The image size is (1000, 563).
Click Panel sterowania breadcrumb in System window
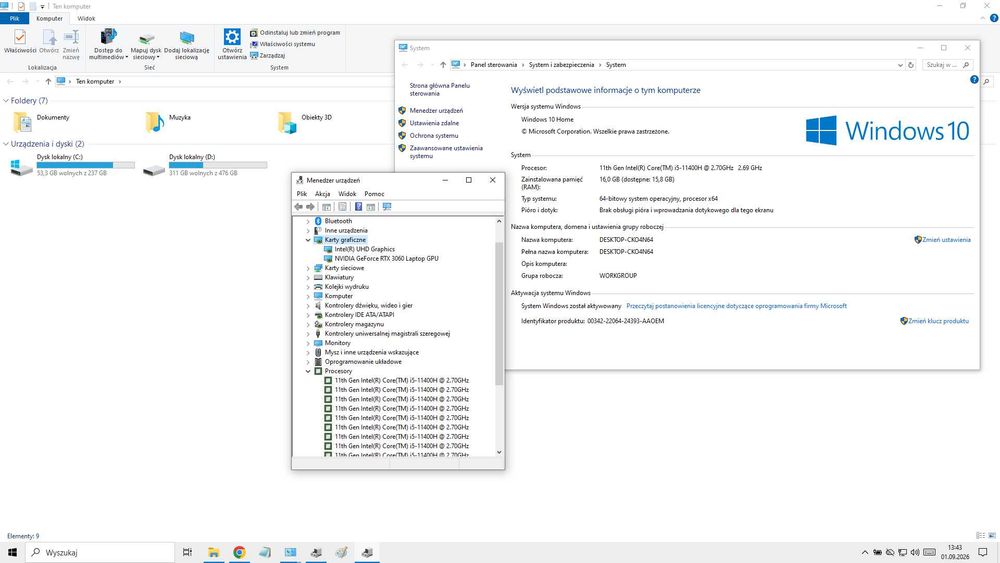pos(493,65)
